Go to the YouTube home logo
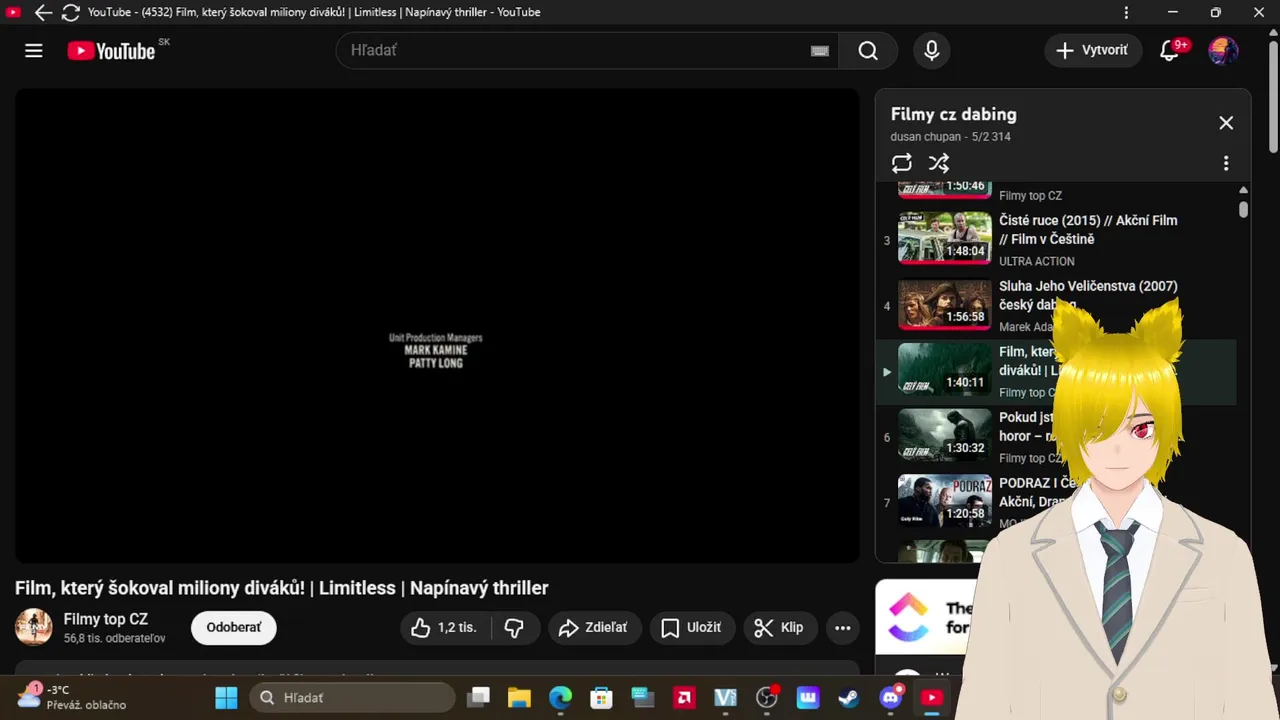The height and width of the screenshot is (720, 1280). pos(111,51)
